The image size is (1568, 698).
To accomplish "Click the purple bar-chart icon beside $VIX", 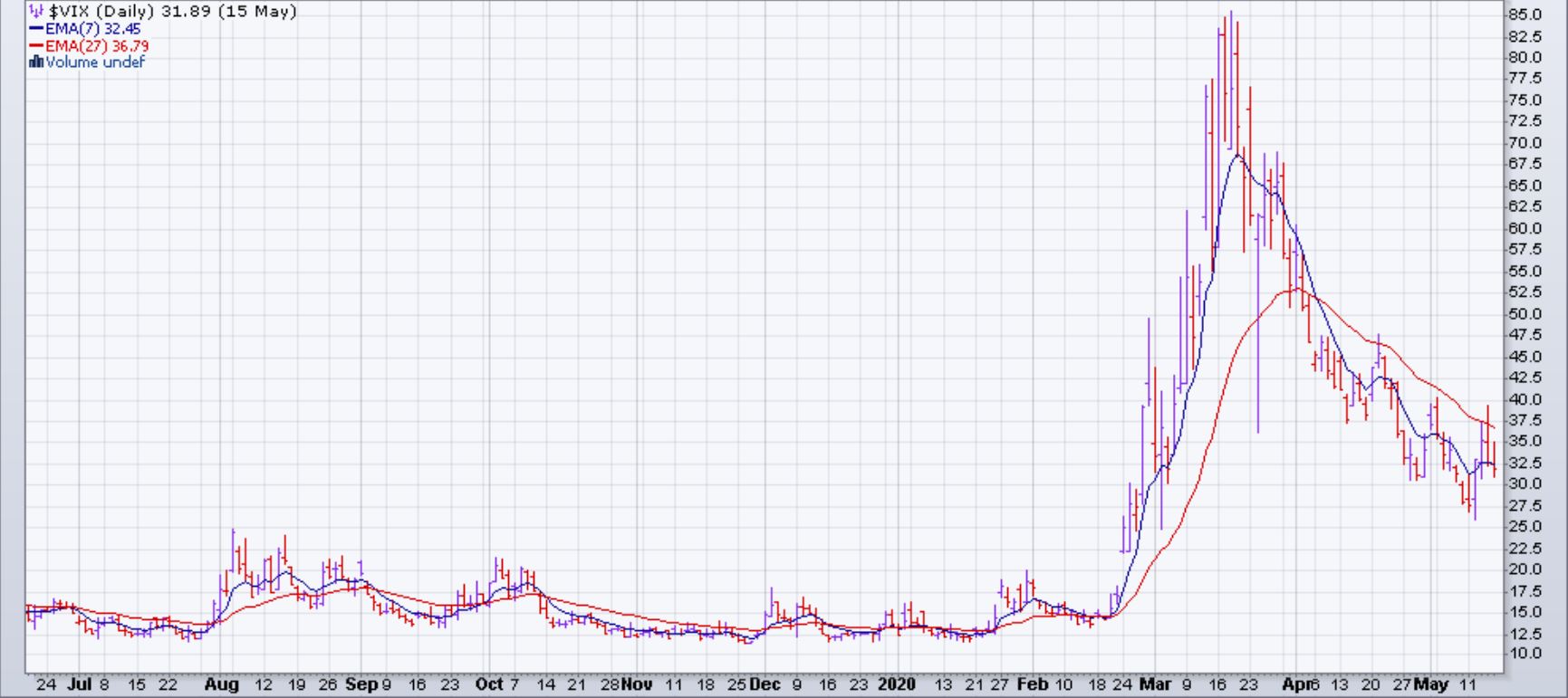I will click(x=35, y=12).
